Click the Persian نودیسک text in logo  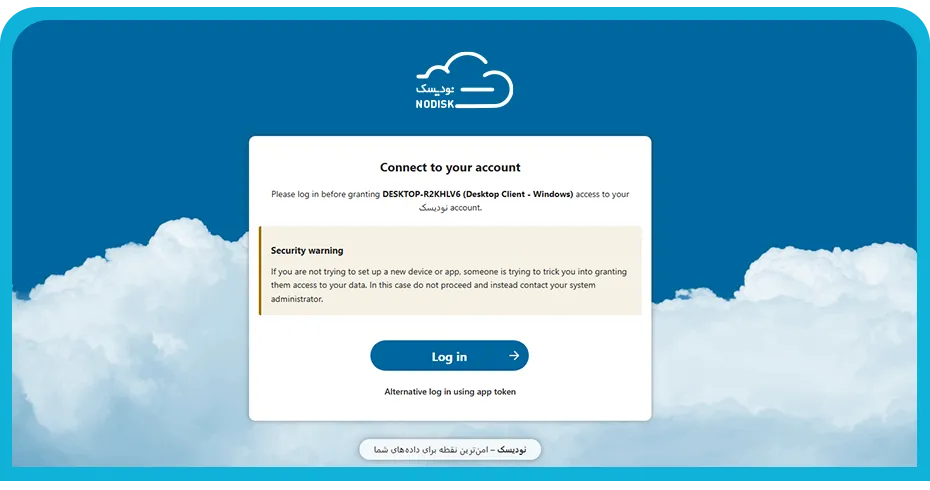click(x=435, y=89)
